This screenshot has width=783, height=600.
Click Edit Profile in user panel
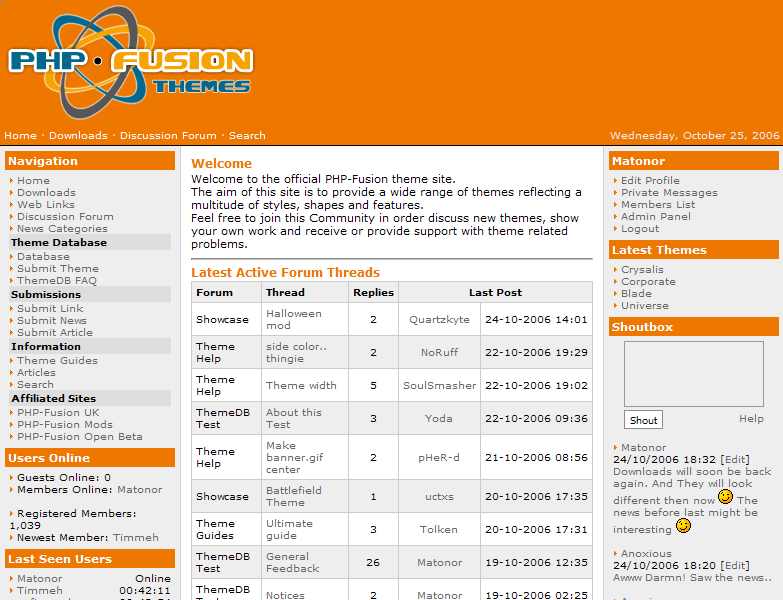click(650, 181)
